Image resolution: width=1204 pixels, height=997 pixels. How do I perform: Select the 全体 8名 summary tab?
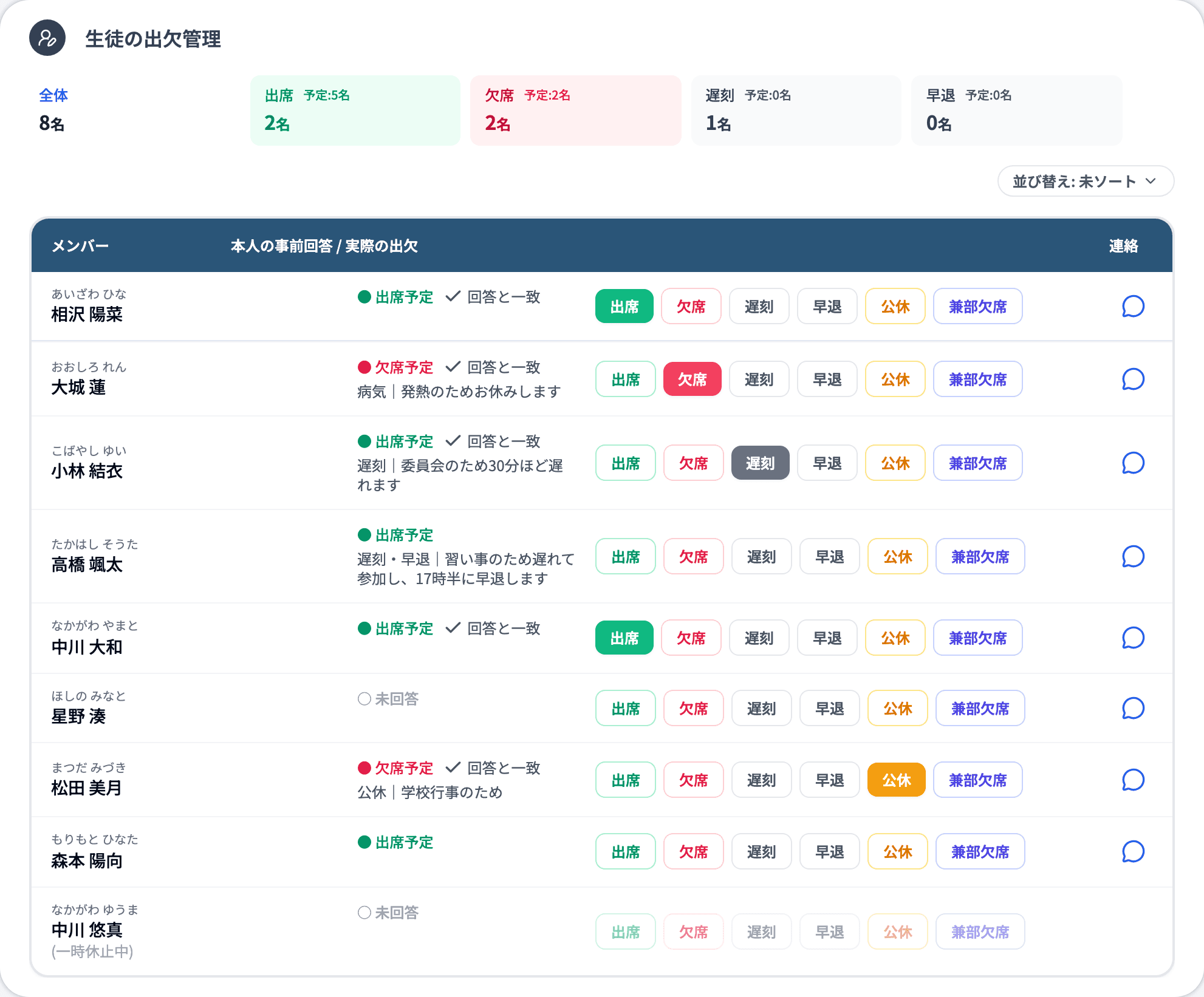click(135, 111)
